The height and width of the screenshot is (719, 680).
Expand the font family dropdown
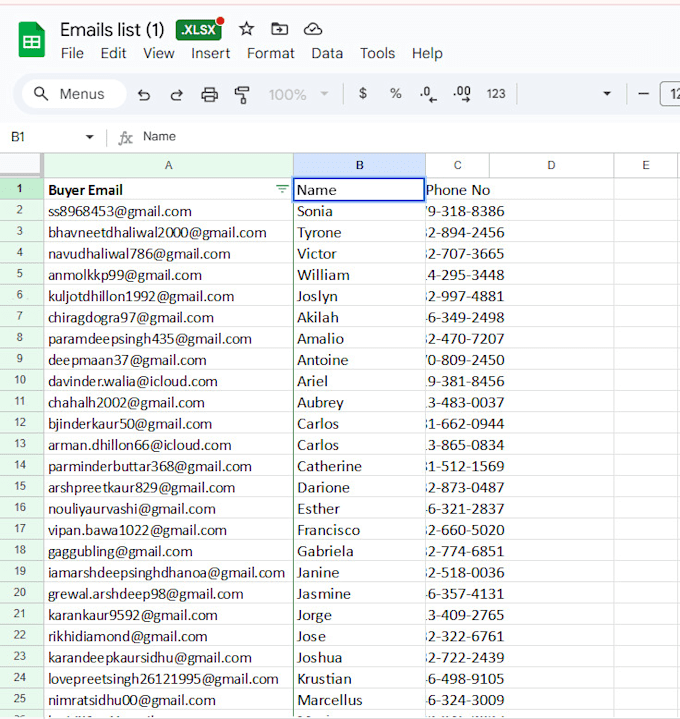[x=607, y=94]
